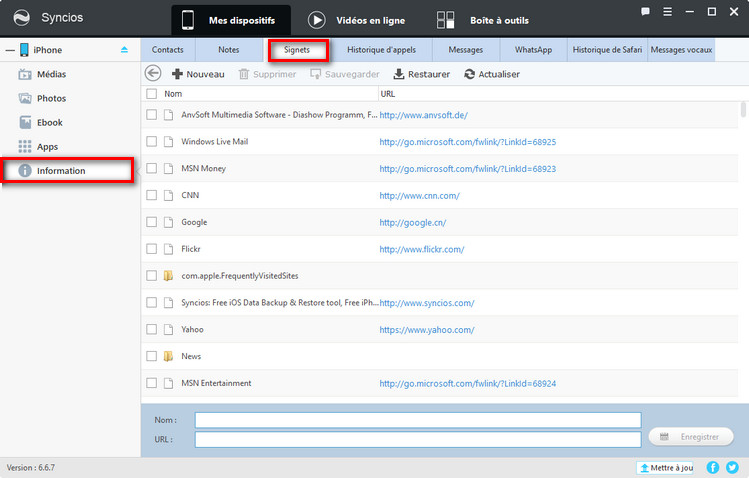Collapse the iPhone device tree
This screenshot has width=749, height=478.
[x=9, y=50]
